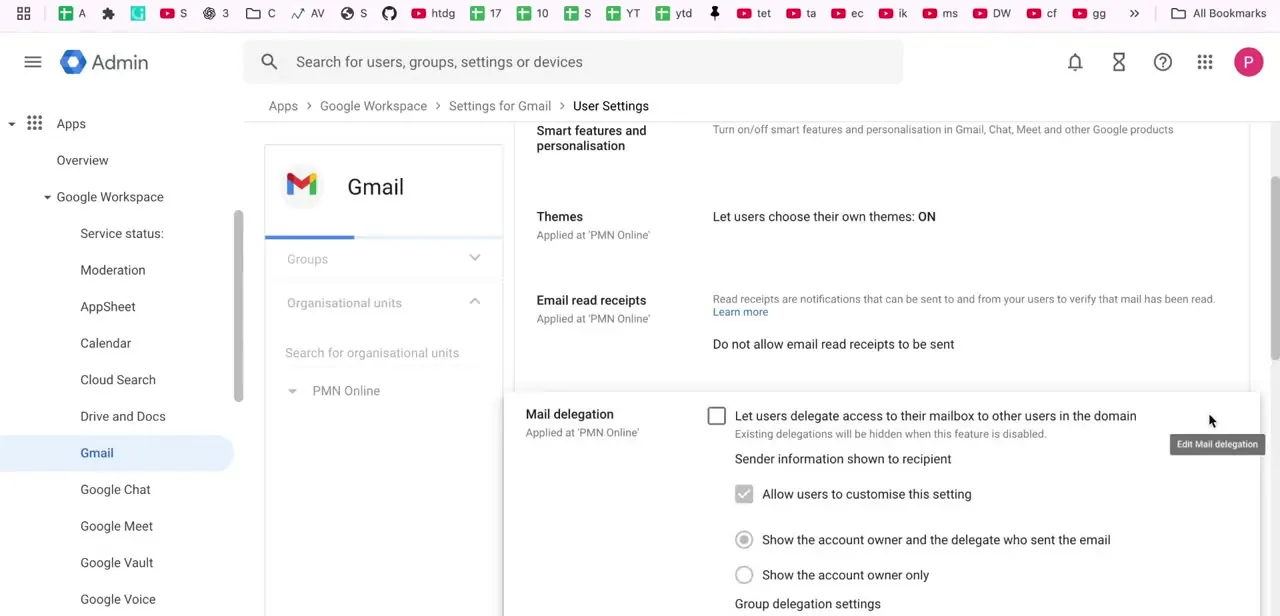The image size is (1280, 616).
Task: Open the green bookmark labeled ytd
Action: (673, 14)
